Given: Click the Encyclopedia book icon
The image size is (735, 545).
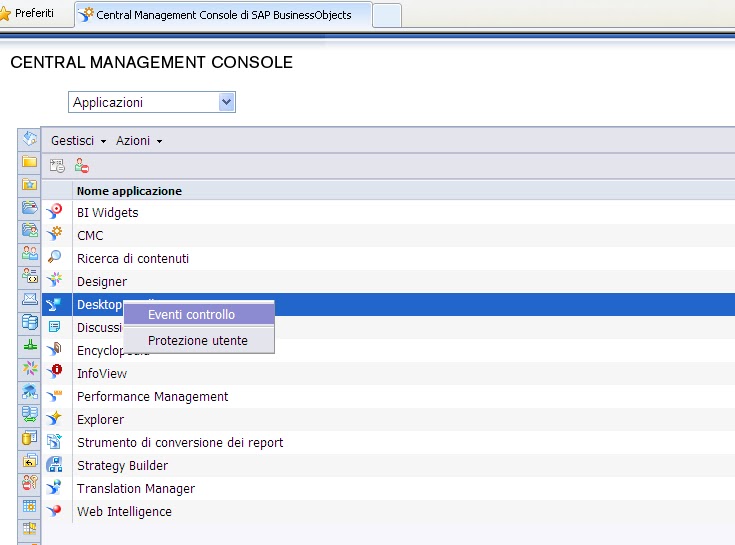Looking at the screenshot, I should [54, 349].
